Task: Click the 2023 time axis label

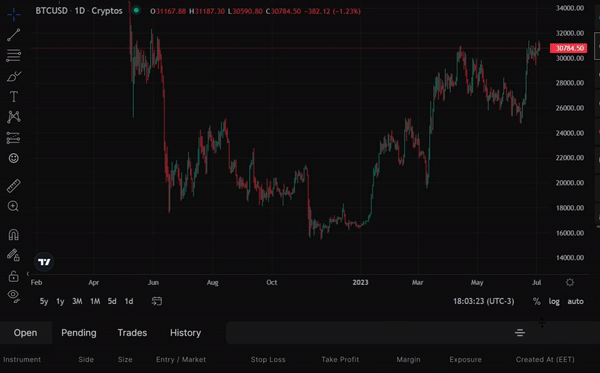Action: [x=360, y=282]
